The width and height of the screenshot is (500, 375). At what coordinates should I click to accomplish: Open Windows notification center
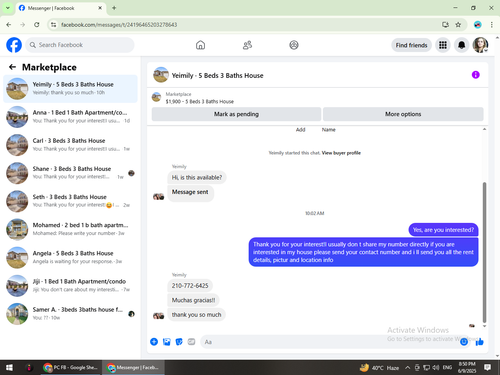[487, 367]
